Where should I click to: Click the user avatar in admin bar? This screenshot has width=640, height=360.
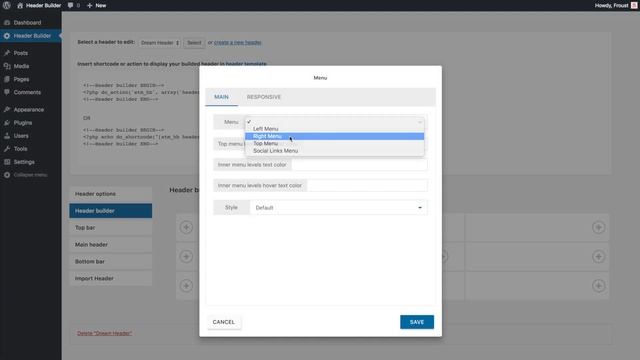[634, 6]
